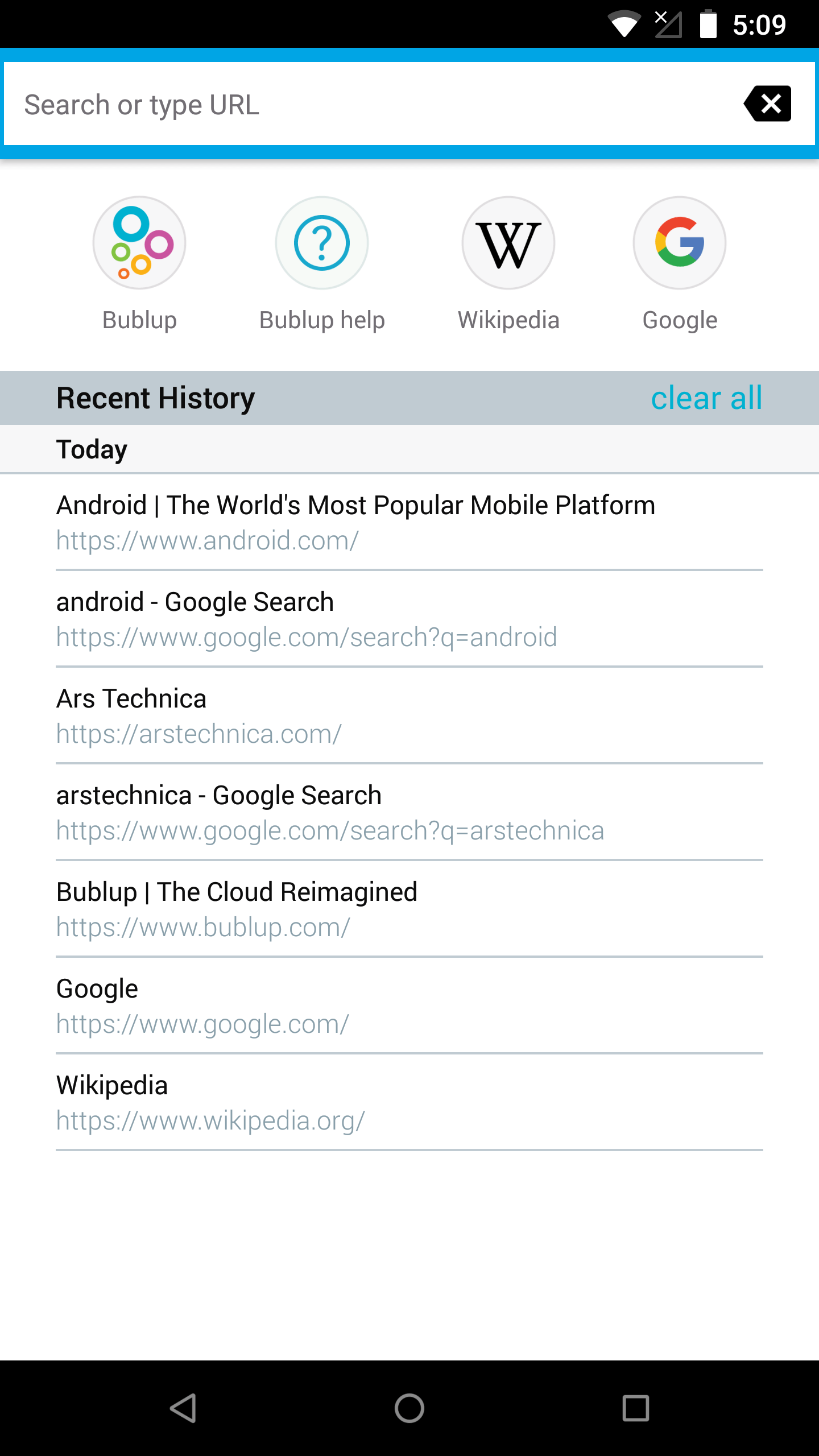This screenshot has width=819, height=1456.
Task: Tap the Wi-Fi status bar icon
Action: click(x=624, y=24)
